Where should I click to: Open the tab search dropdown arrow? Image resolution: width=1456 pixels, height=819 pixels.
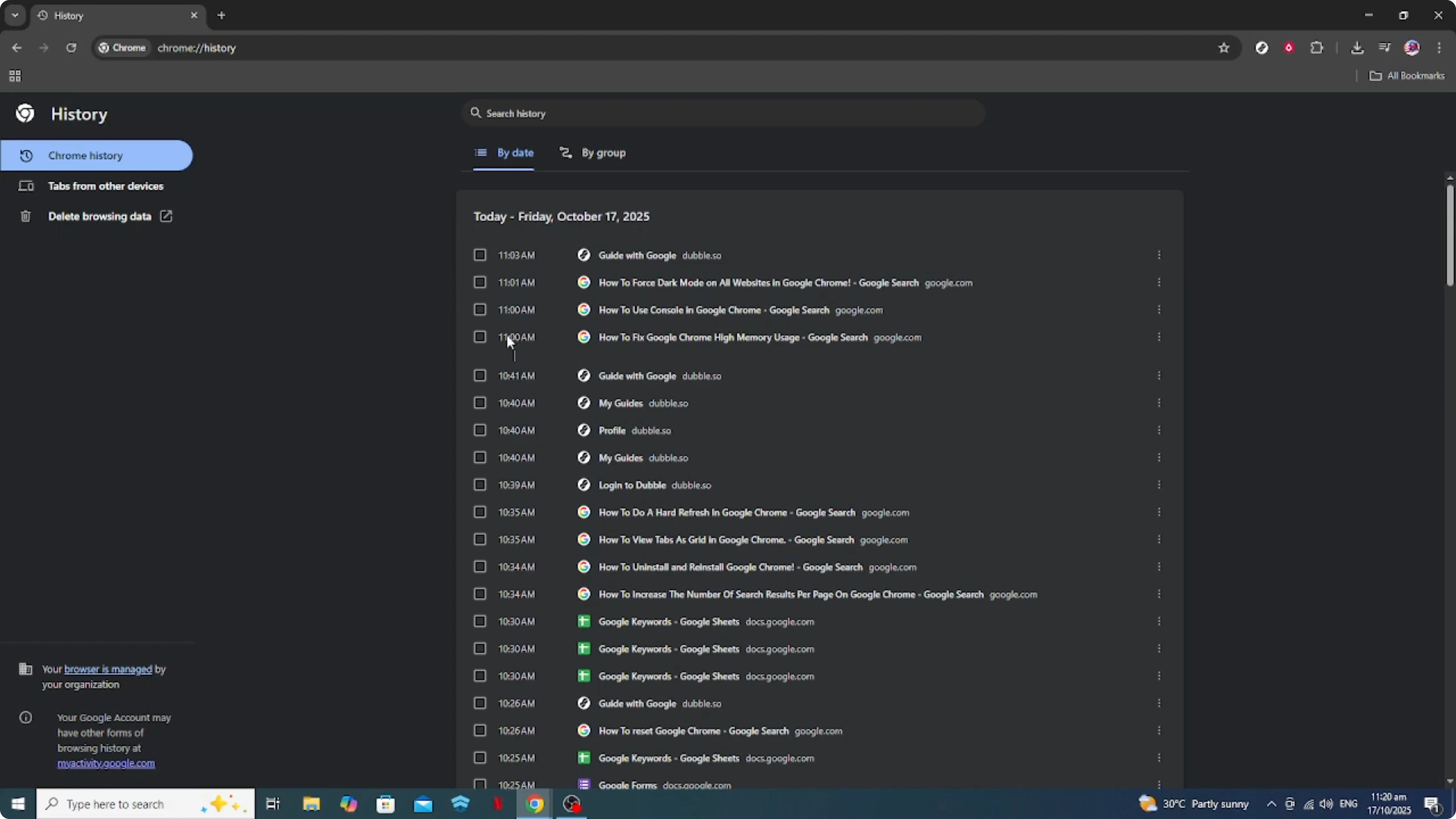[x=15, y=15]
